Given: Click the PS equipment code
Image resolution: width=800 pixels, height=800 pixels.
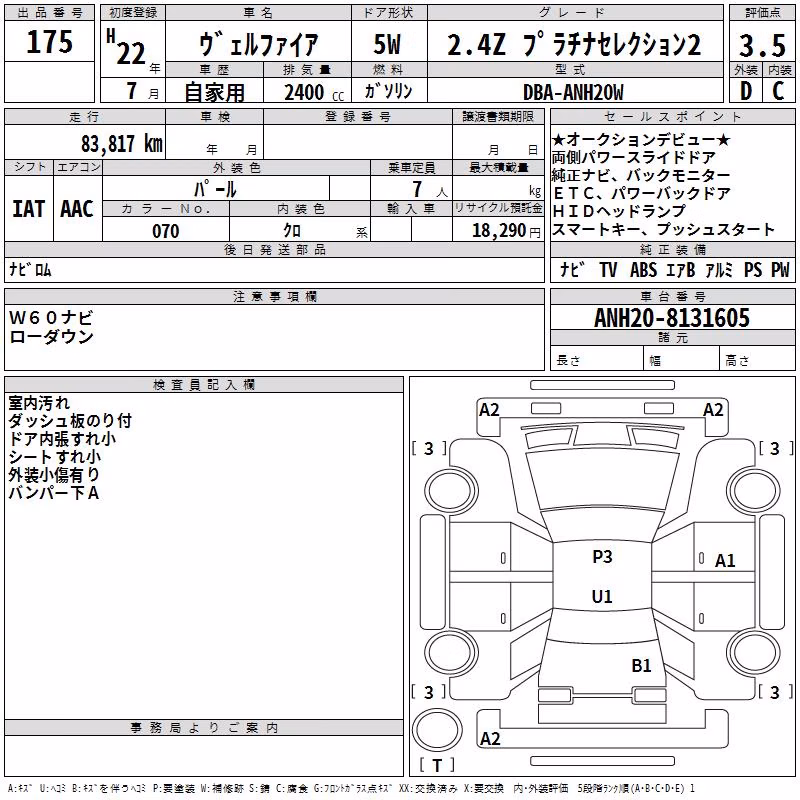Looking at the screenshot, I should [753, 269].
